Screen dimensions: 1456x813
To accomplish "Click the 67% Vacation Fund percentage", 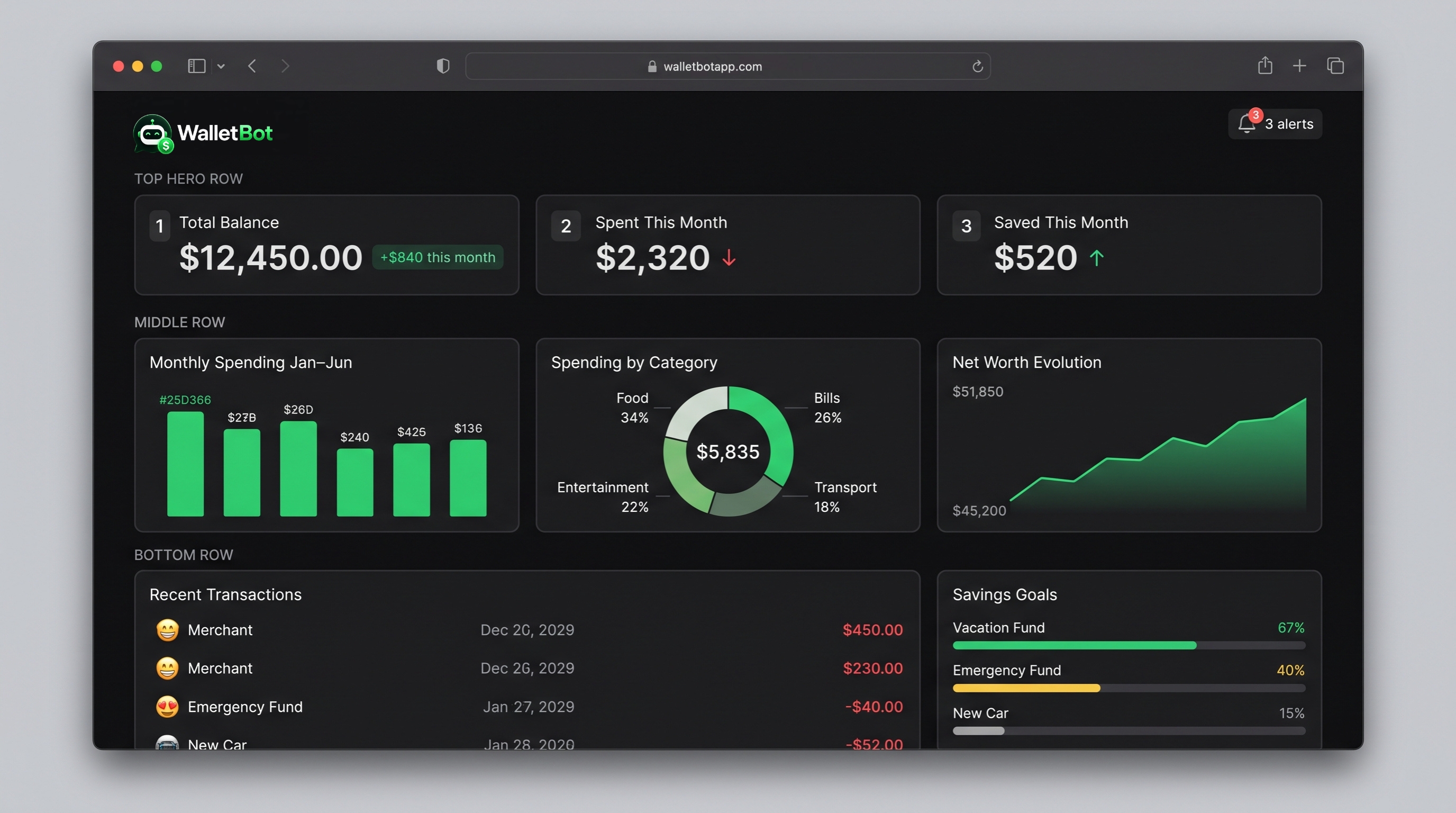I will [x=1291, y=628].
